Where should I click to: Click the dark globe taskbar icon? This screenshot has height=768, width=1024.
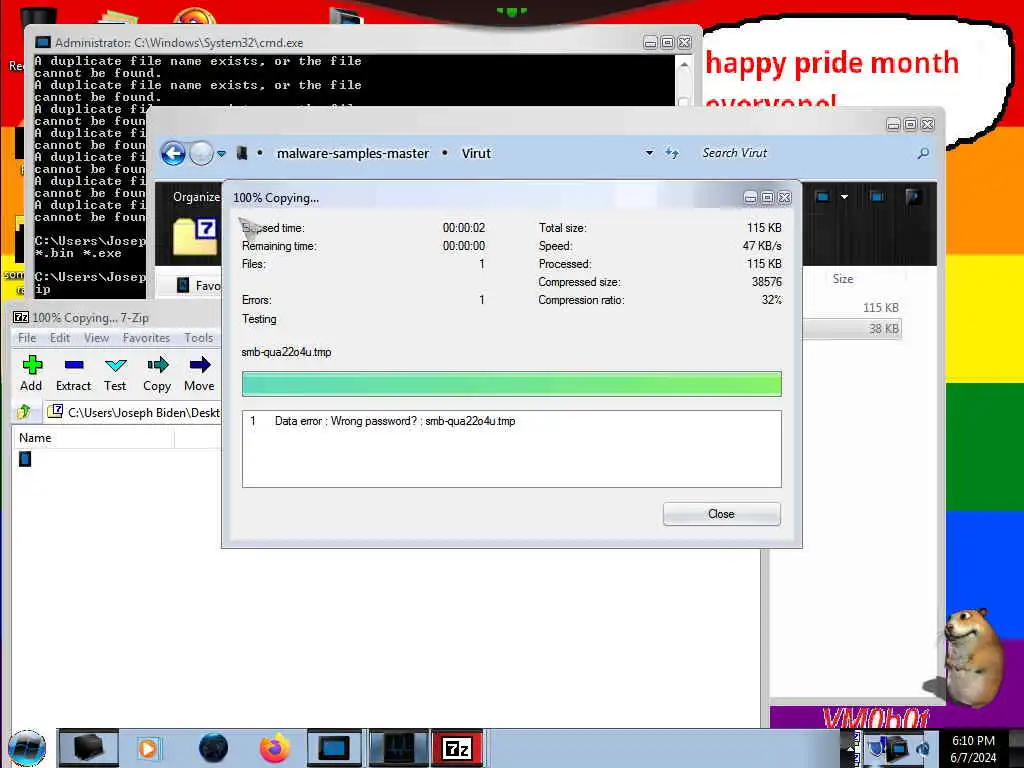coord(214,748)
